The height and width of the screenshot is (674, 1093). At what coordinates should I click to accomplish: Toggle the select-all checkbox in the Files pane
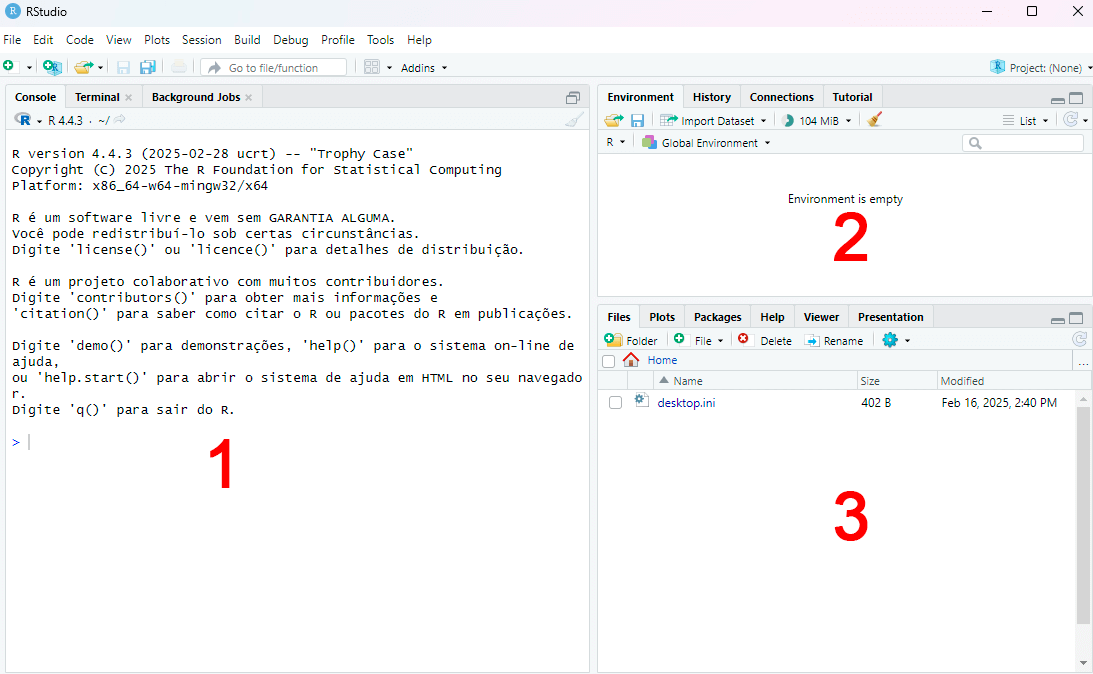tap(608, 361)
